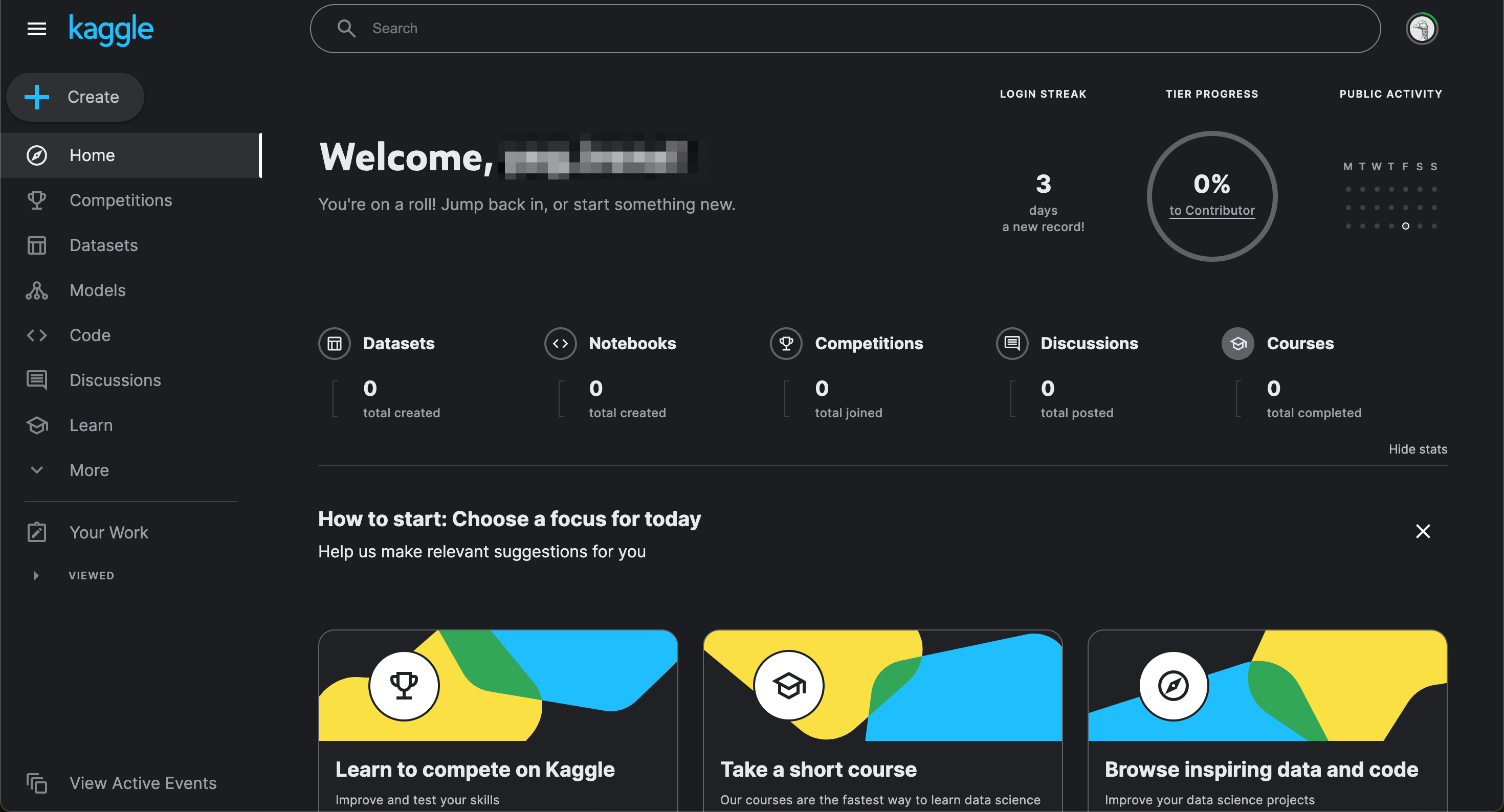Click the Kaggle logo
The image size is (1504, 812).
(x=111, y=29)
